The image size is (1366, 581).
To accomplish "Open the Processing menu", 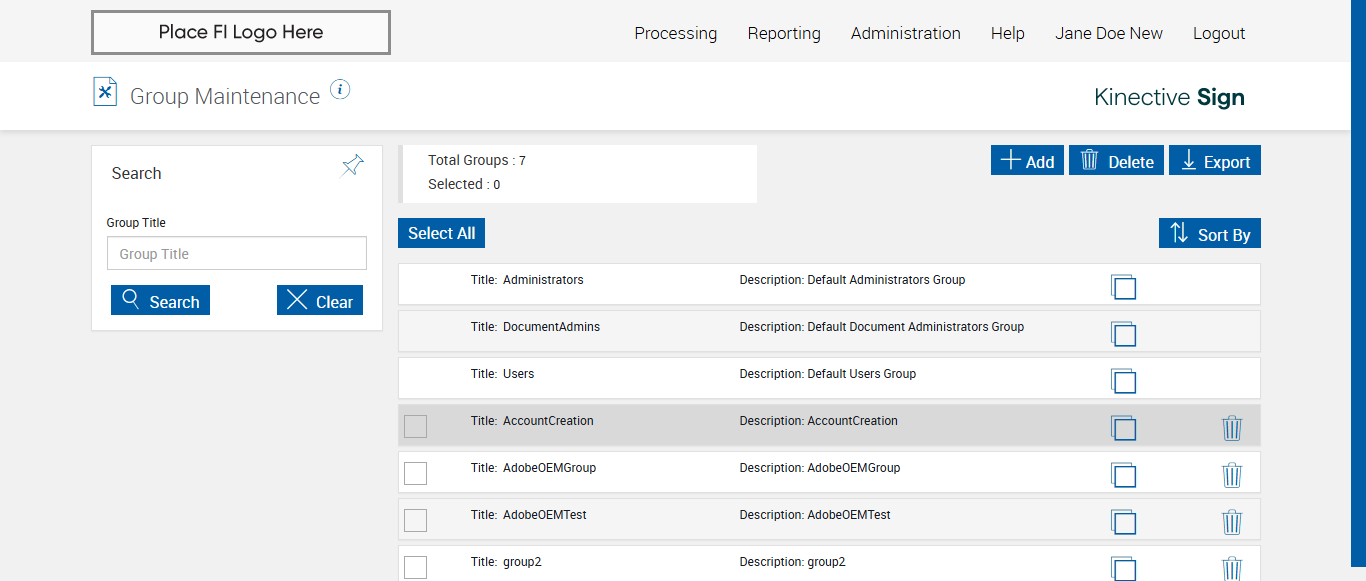I will click(675, 33).
